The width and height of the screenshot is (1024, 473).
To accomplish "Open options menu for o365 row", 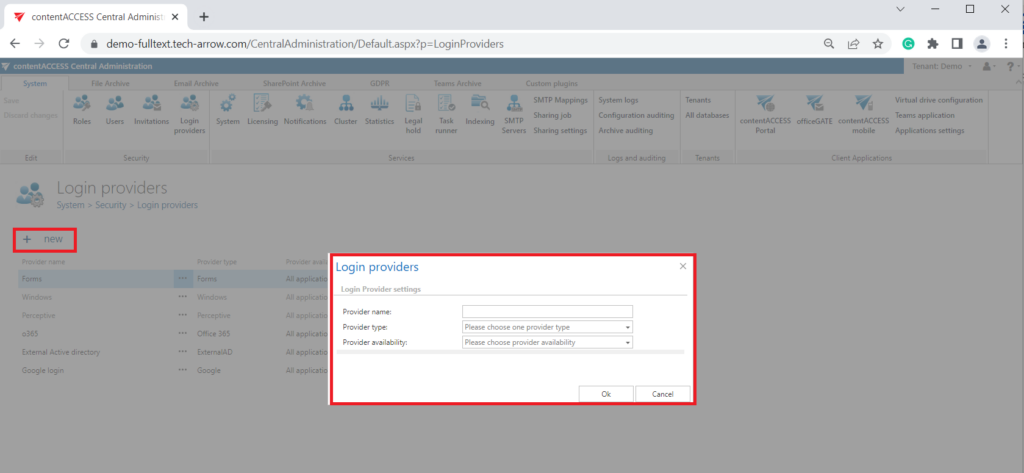I will click(182, 333).
